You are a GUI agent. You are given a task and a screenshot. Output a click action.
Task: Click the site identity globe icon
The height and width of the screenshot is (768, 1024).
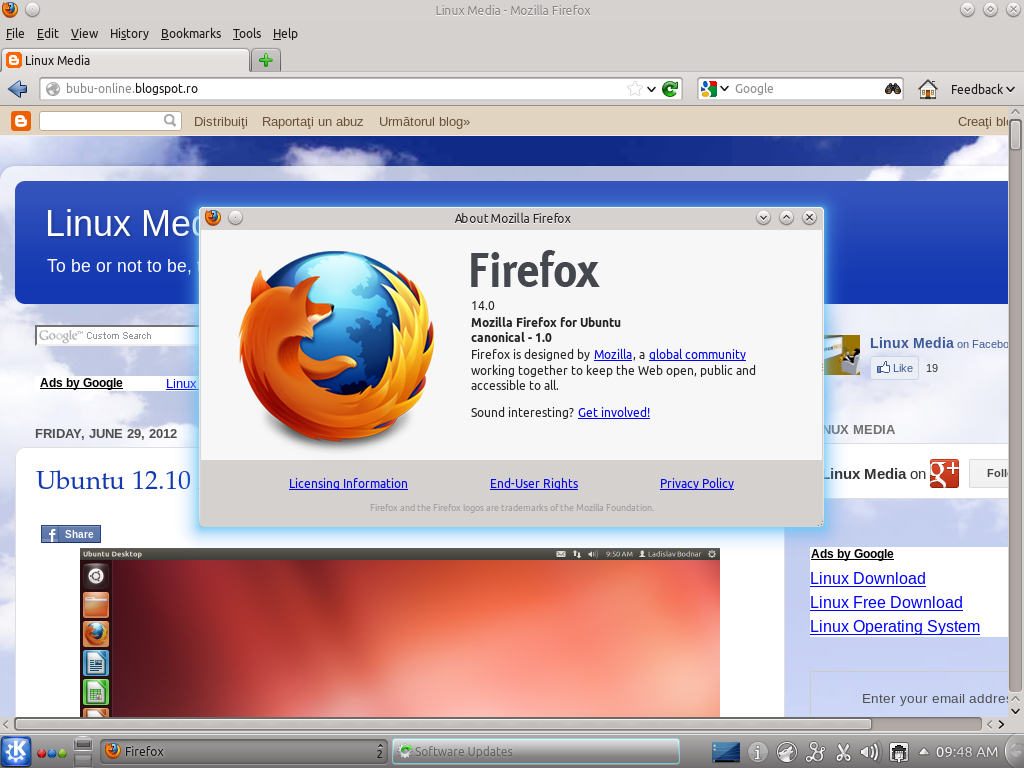pyautogui.click(x=53, y=89)
